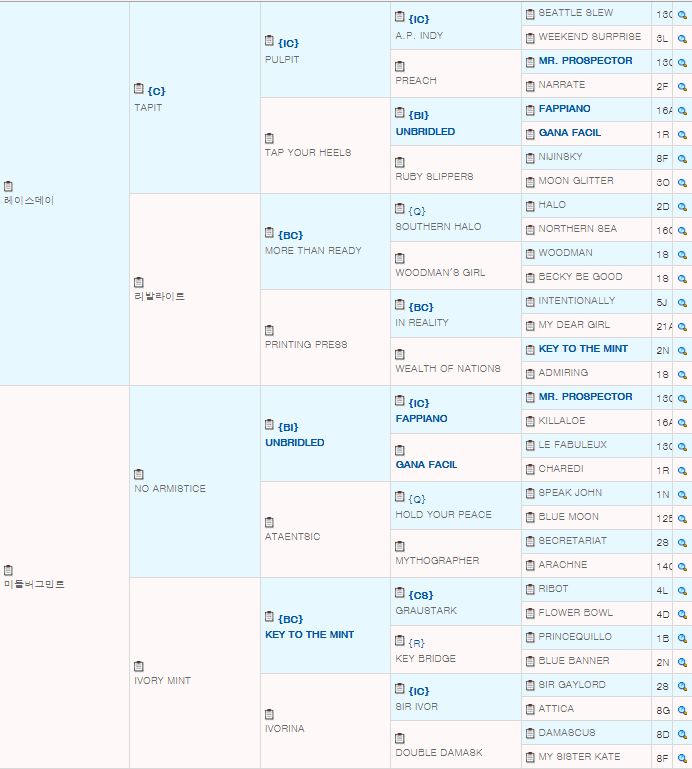The image size is (692, 769).
Task: Open the clipboard icon above TAPIT
Action: pyautogui.click(x=139, y=90)
